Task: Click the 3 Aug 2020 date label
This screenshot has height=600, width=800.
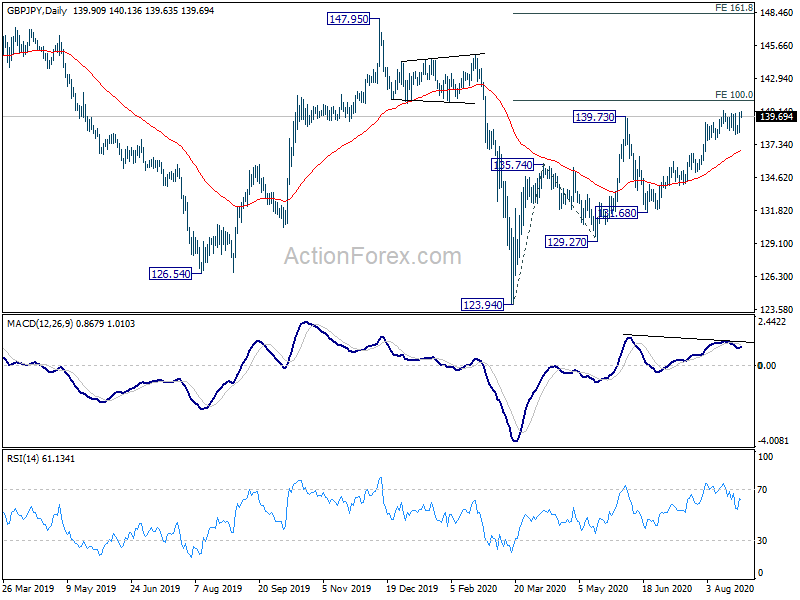Action: pyautogui.click(x=730, y=588)
